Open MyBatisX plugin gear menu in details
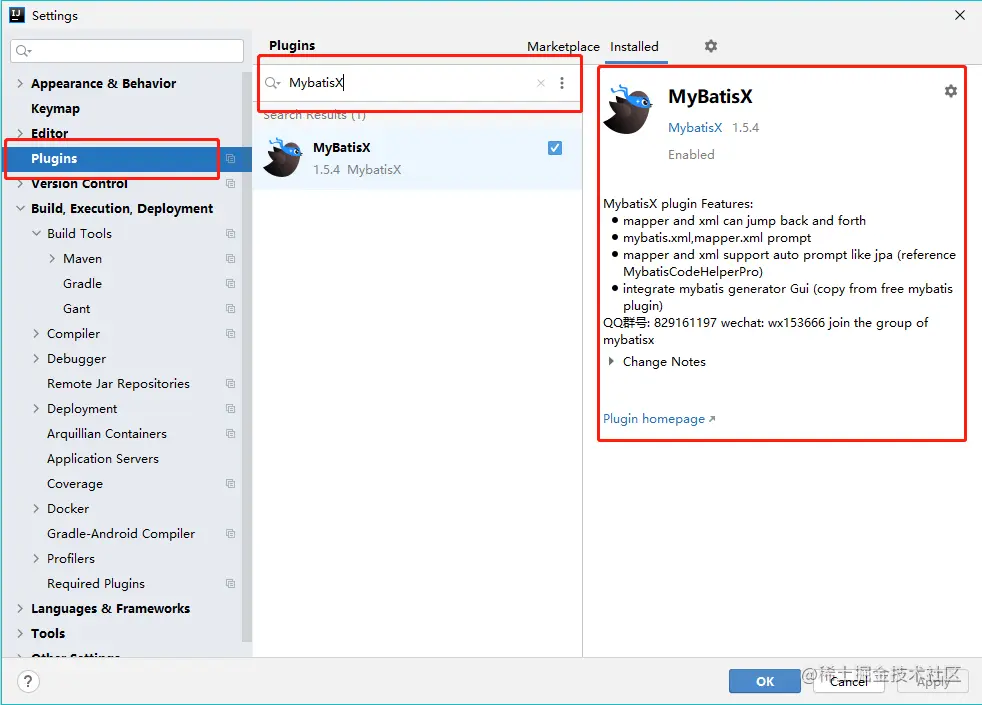 pos(951,91)
